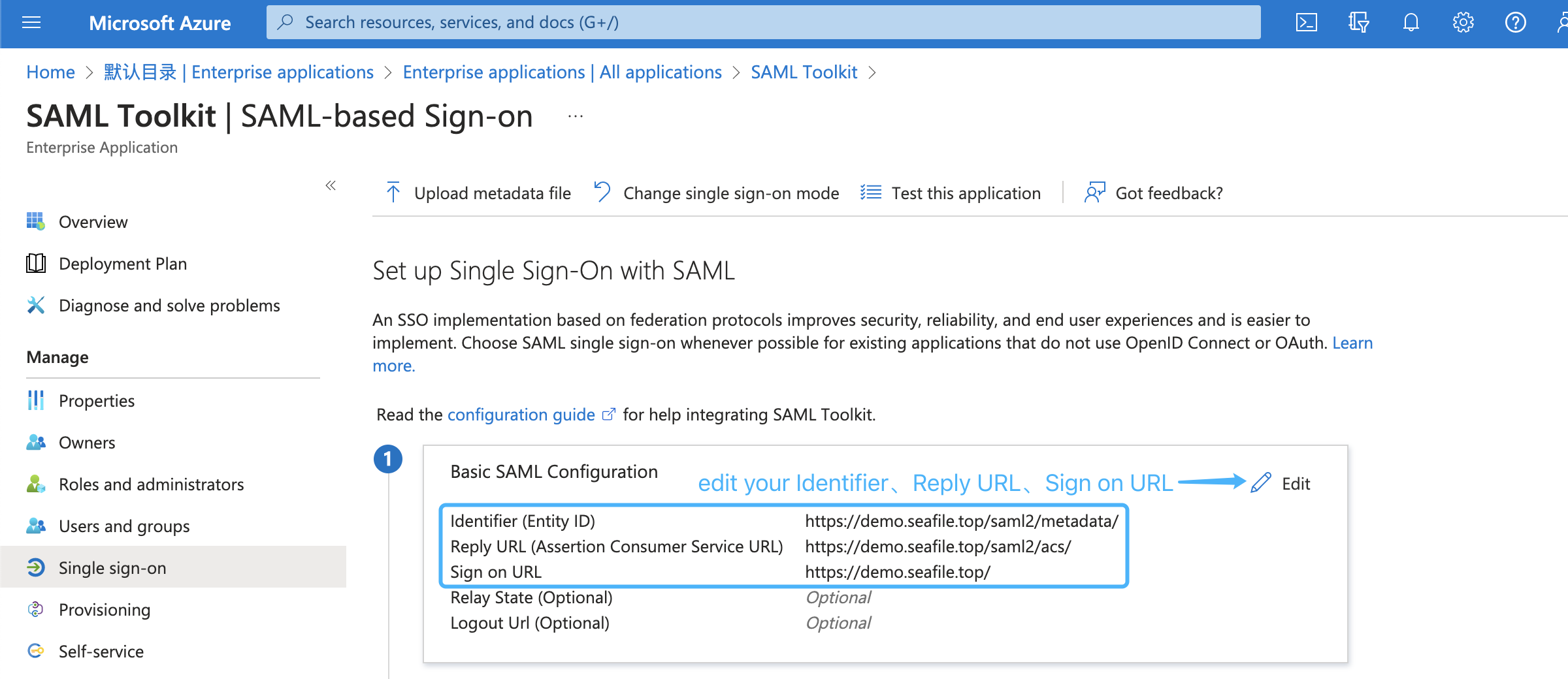Click the Upload metadata file icon
The image size is (1568, 679).
click(x=393, y=193)
